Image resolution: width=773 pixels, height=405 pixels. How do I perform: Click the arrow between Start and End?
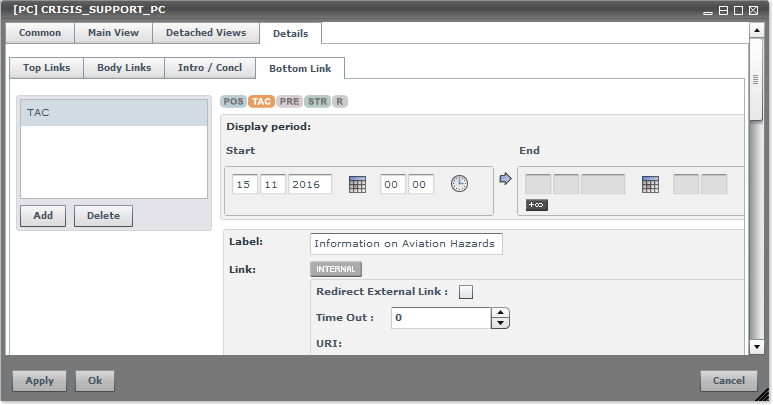[505, 180]
